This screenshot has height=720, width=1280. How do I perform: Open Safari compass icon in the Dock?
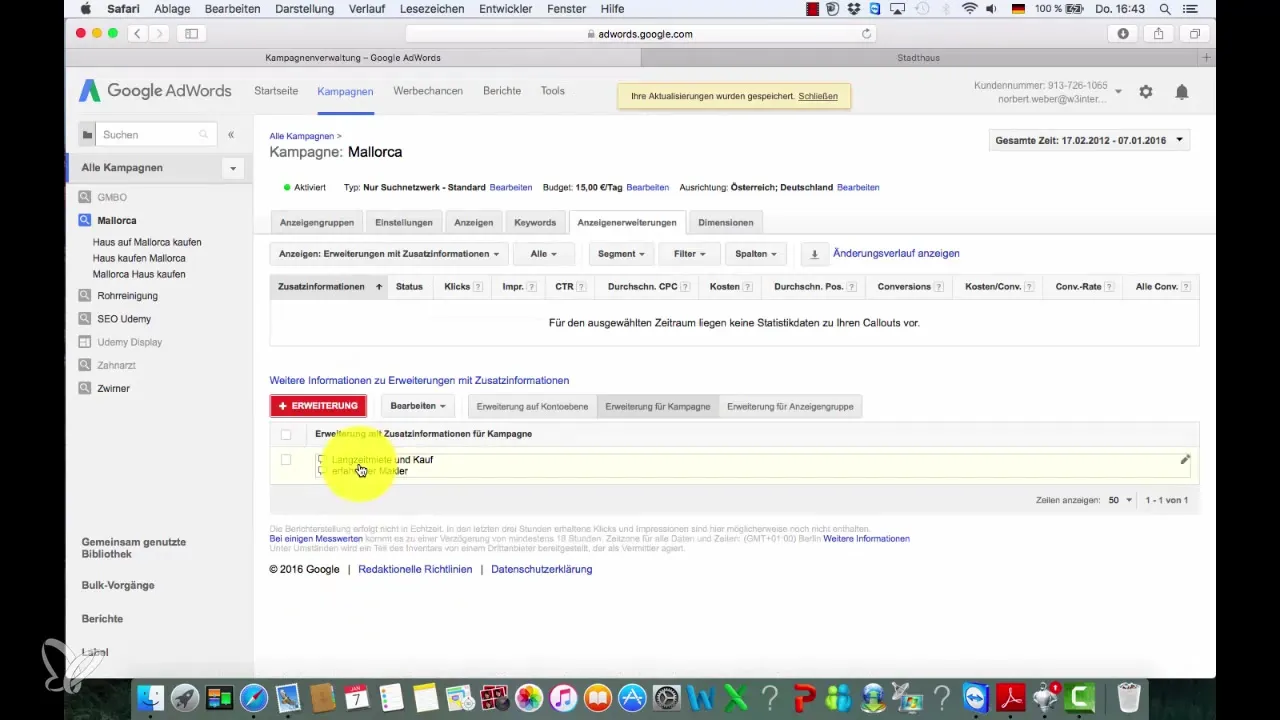[254, 697]
